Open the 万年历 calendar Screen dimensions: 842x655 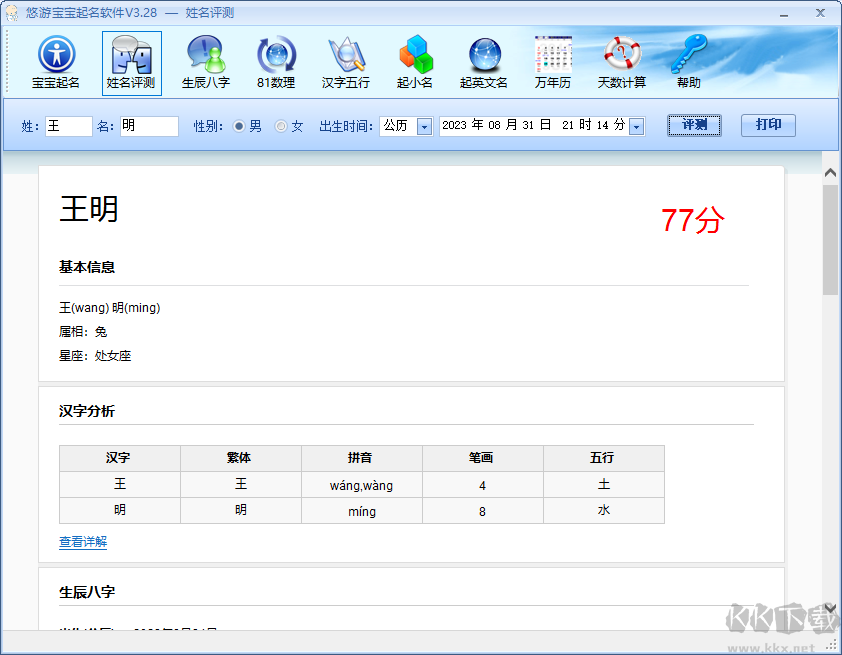(x=552, y=62)
